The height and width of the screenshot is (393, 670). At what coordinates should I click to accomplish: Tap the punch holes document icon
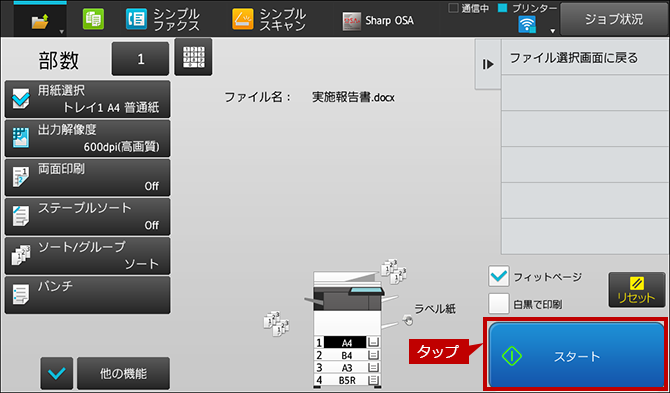click(x=21, y=295)
